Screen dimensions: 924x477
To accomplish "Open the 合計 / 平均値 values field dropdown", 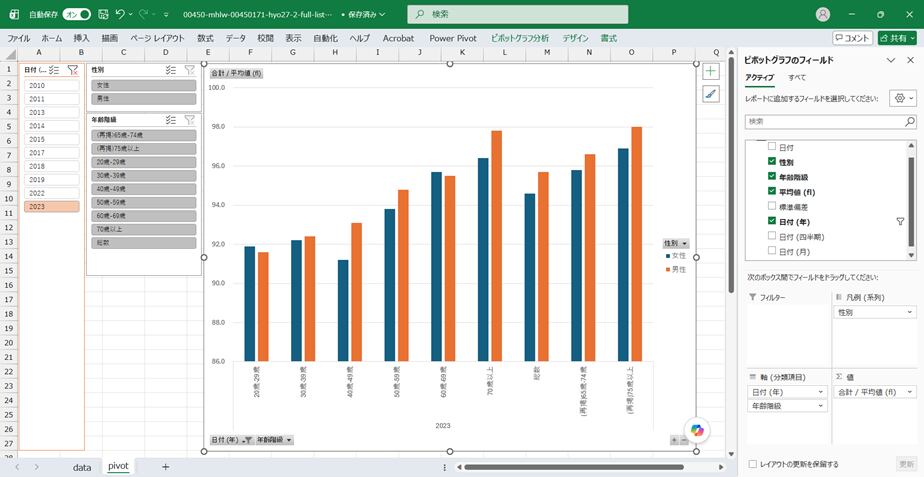I will (x=875, y=392).
